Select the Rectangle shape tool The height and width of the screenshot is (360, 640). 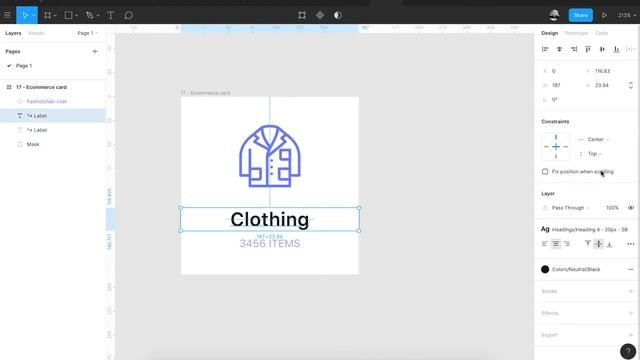pyautogui.click(x=68, y=15)
